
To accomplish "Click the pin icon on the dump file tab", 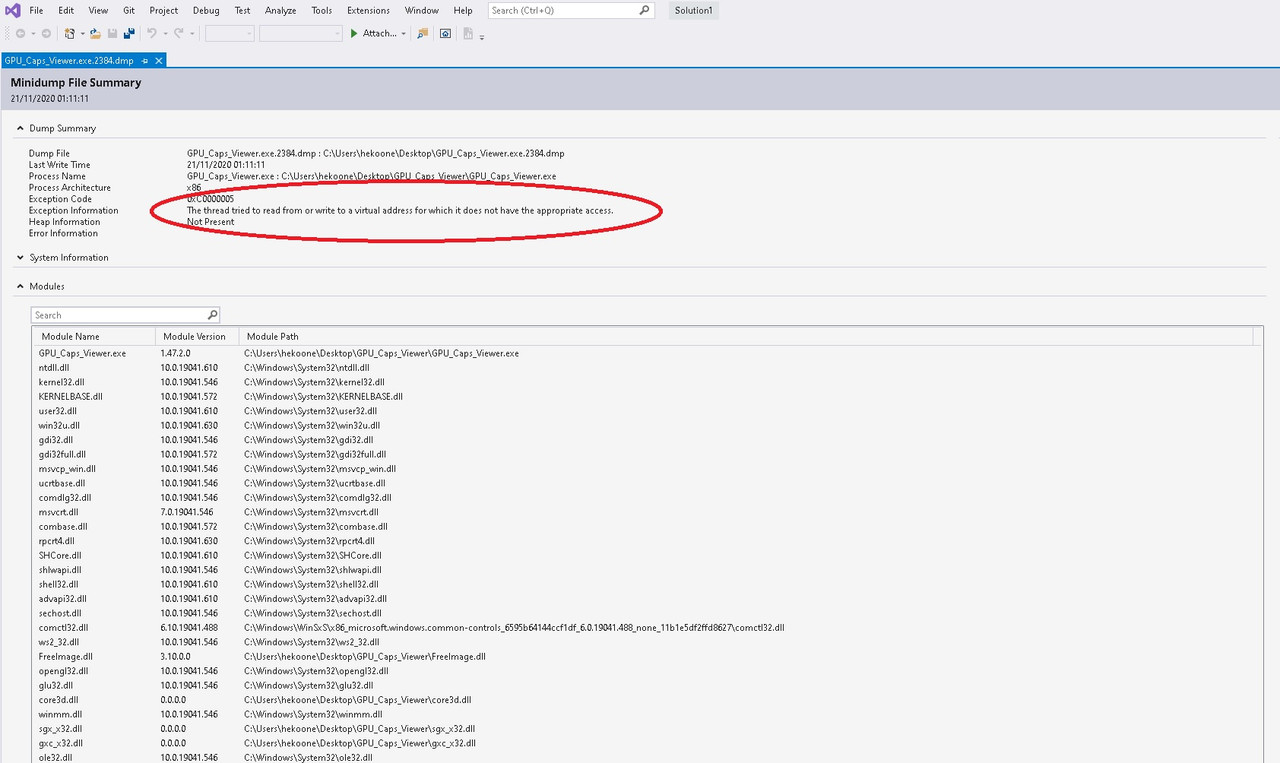I will (x=144, y=60).
